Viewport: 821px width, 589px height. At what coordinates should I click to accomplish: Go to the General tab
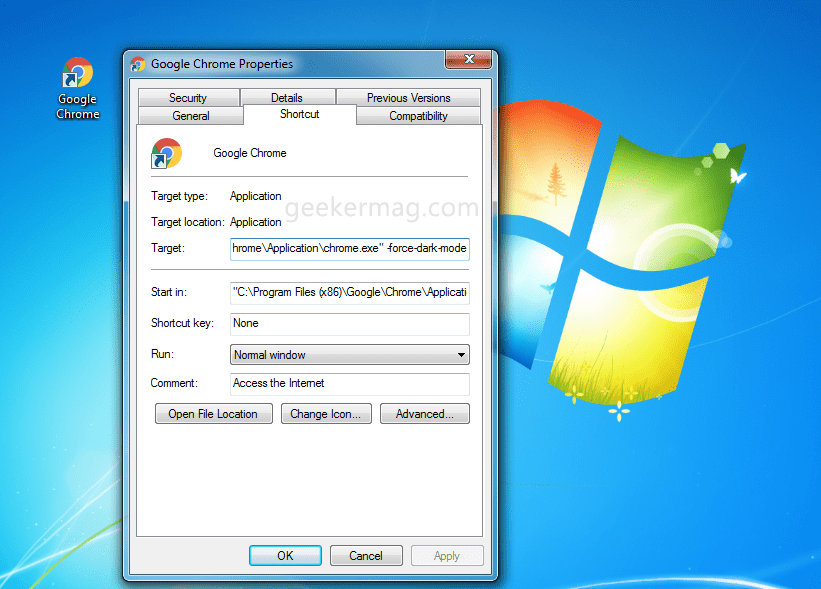point(191,116)
